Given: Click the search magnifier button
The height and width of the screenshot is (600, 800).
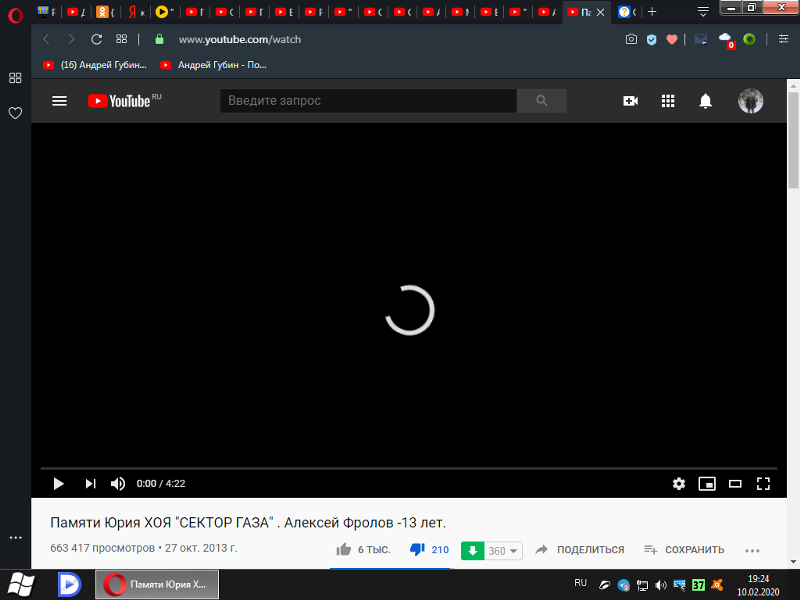Looking at the screenshot, I should [x=542, y=101].
